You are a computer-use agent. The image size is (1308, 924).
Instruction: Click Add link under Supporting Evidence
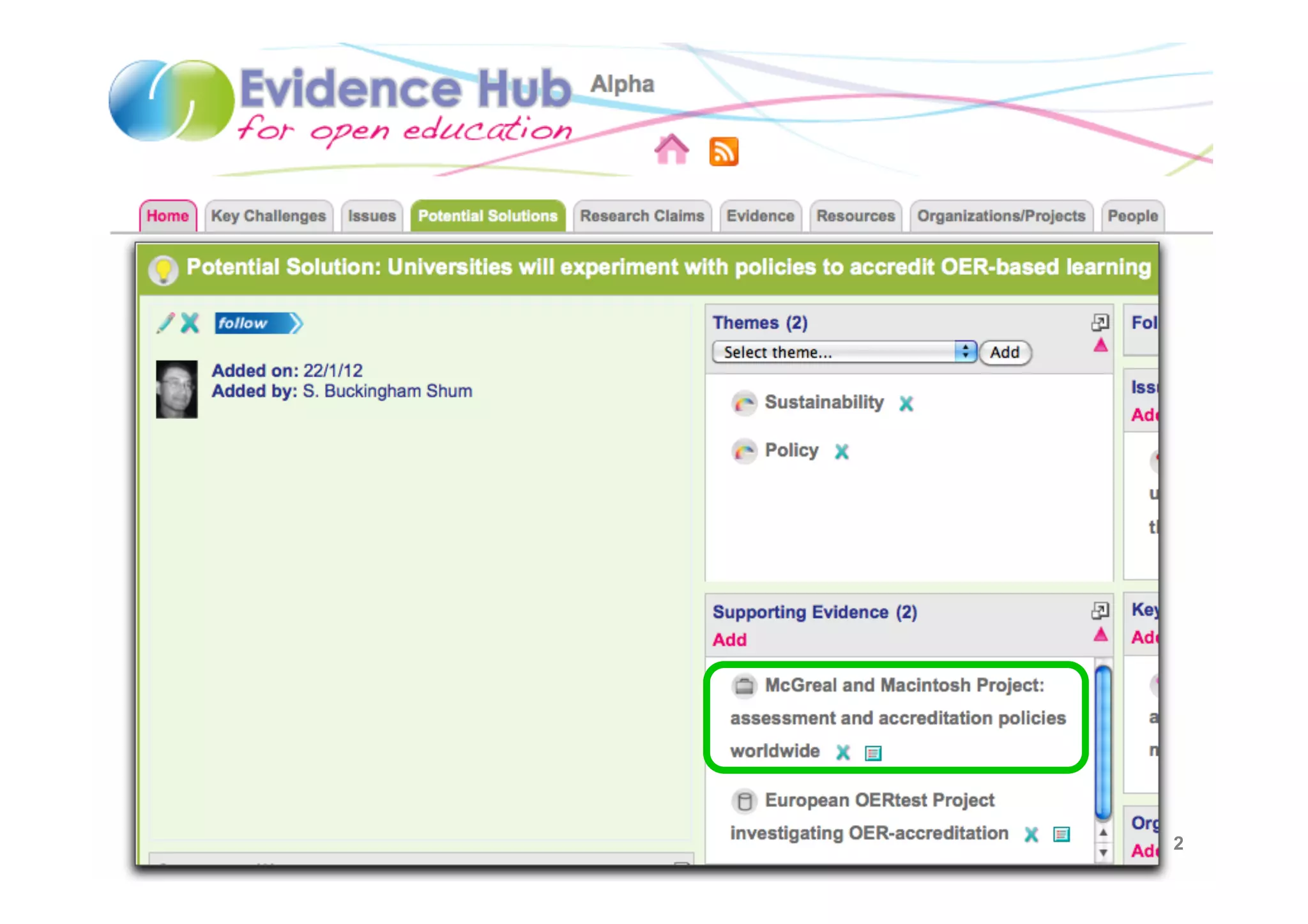coord(729,640)
